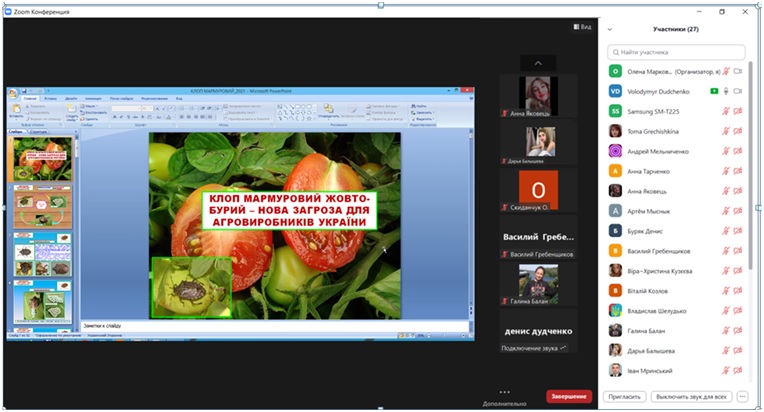Screen dimensions: 764x412
Task: Camera-off icon for Владислав Шелудько
Action: (738, 311)
